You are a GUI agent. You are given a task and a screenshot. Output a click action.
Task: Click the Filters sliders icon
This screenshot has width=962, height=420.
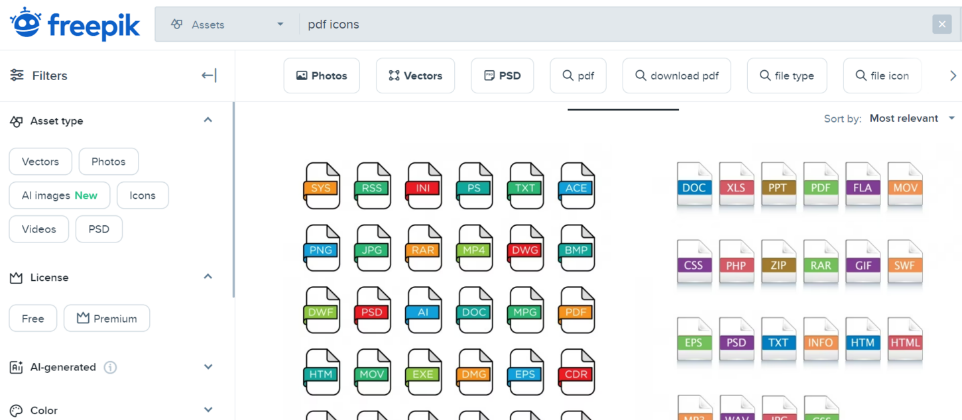coord(17,75)
